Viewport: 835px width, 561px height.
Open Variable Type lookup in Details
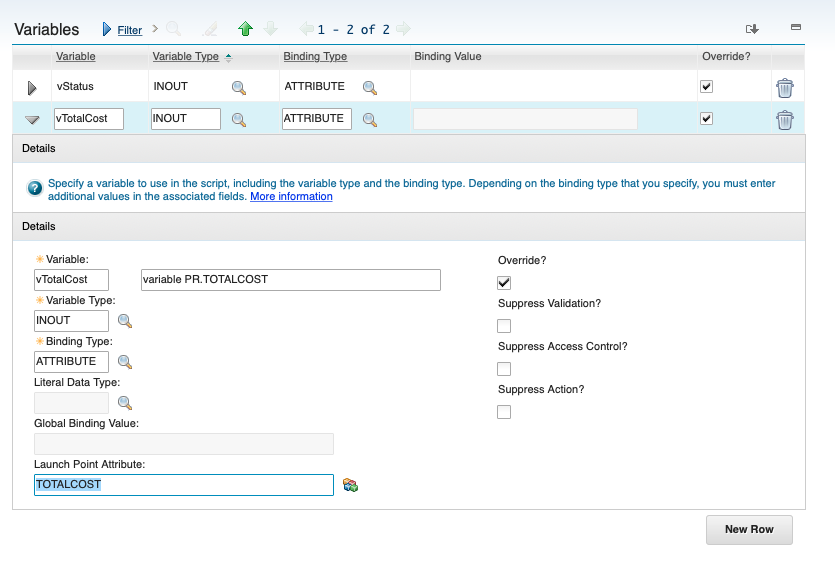click(x=125, y=321)
